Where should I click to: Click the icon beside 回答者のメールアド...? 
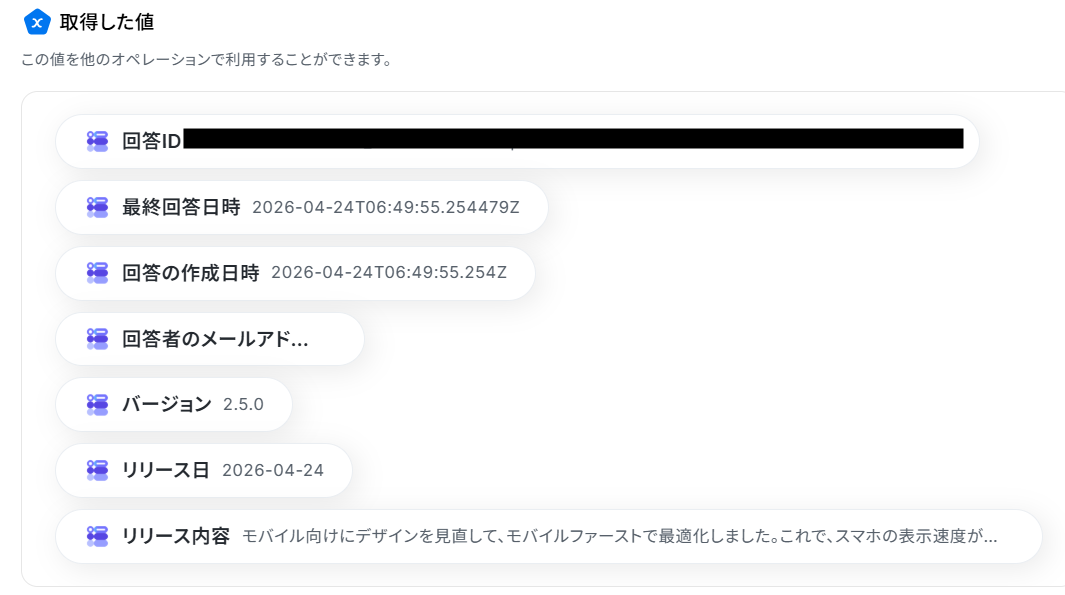coord(97,339)
